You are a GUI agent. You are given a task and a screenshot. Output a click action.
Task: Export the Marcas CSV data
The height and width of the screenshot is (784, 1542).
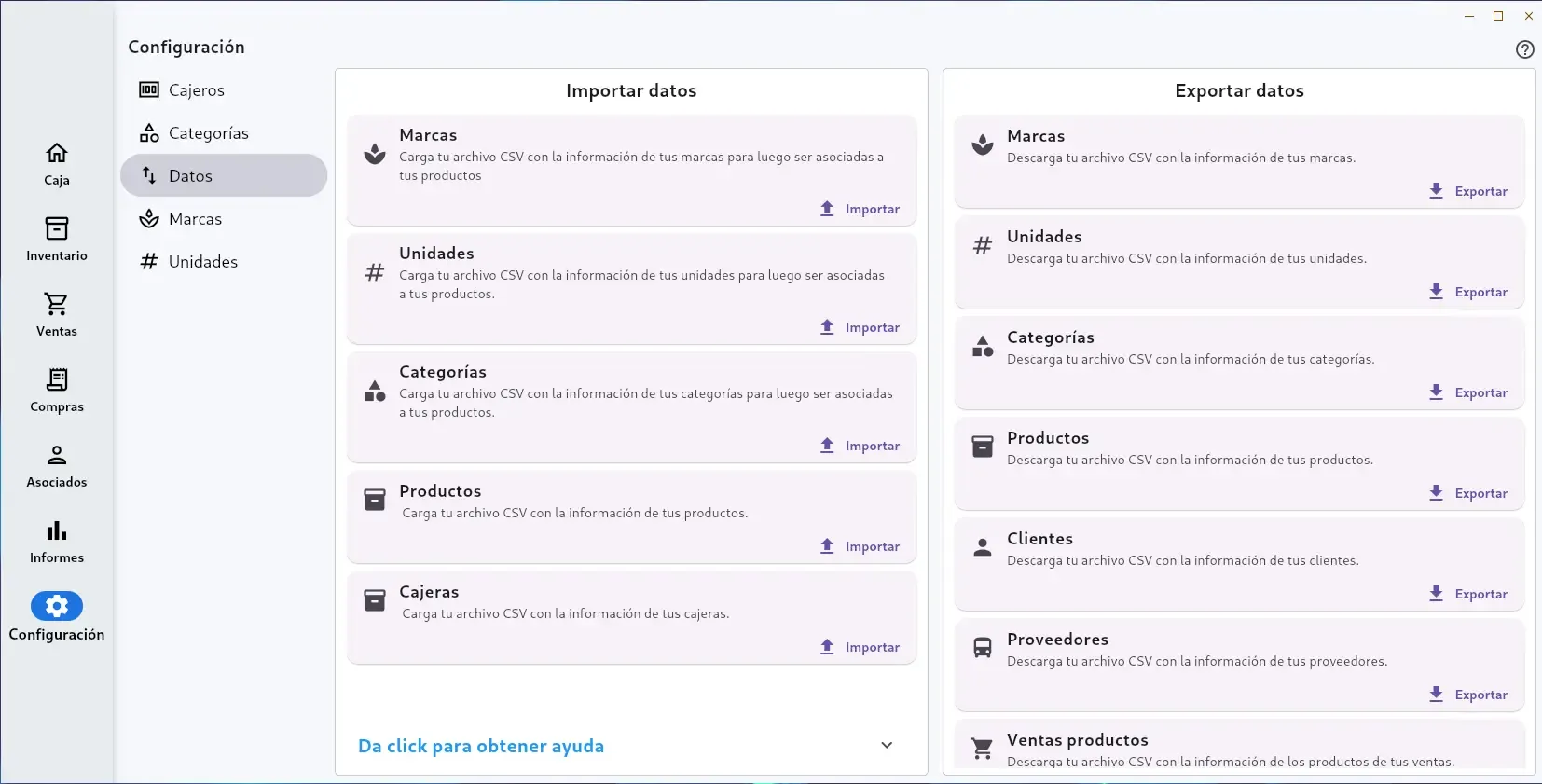tap(1468, 191)
